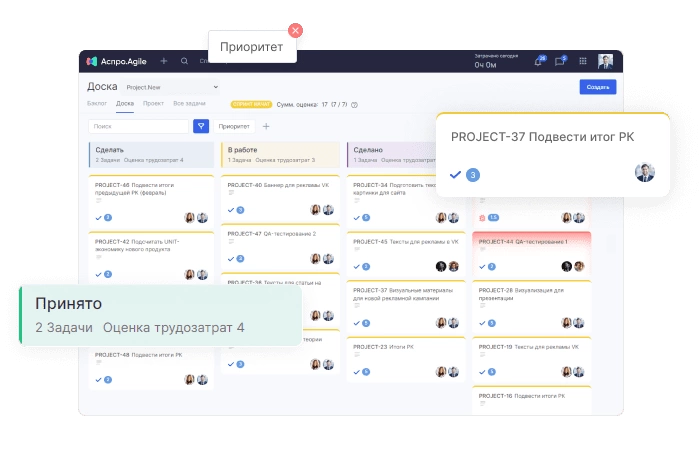The image size is (700, 456).
Task: Click the Принято column header overlay
Action: pos(161,315)
